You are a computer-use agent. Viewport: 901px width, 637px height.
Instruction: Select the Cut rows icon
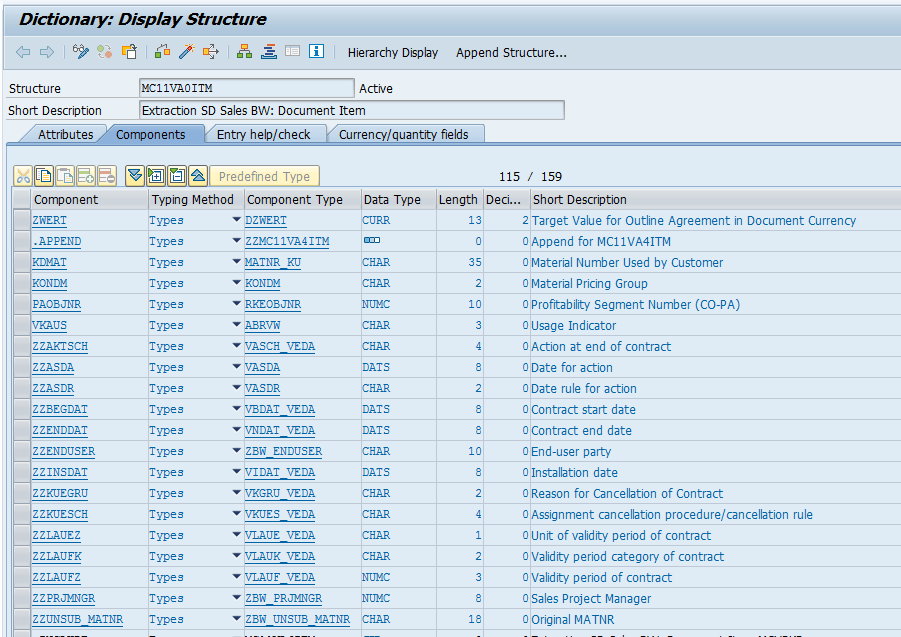(x=22, y=176)
